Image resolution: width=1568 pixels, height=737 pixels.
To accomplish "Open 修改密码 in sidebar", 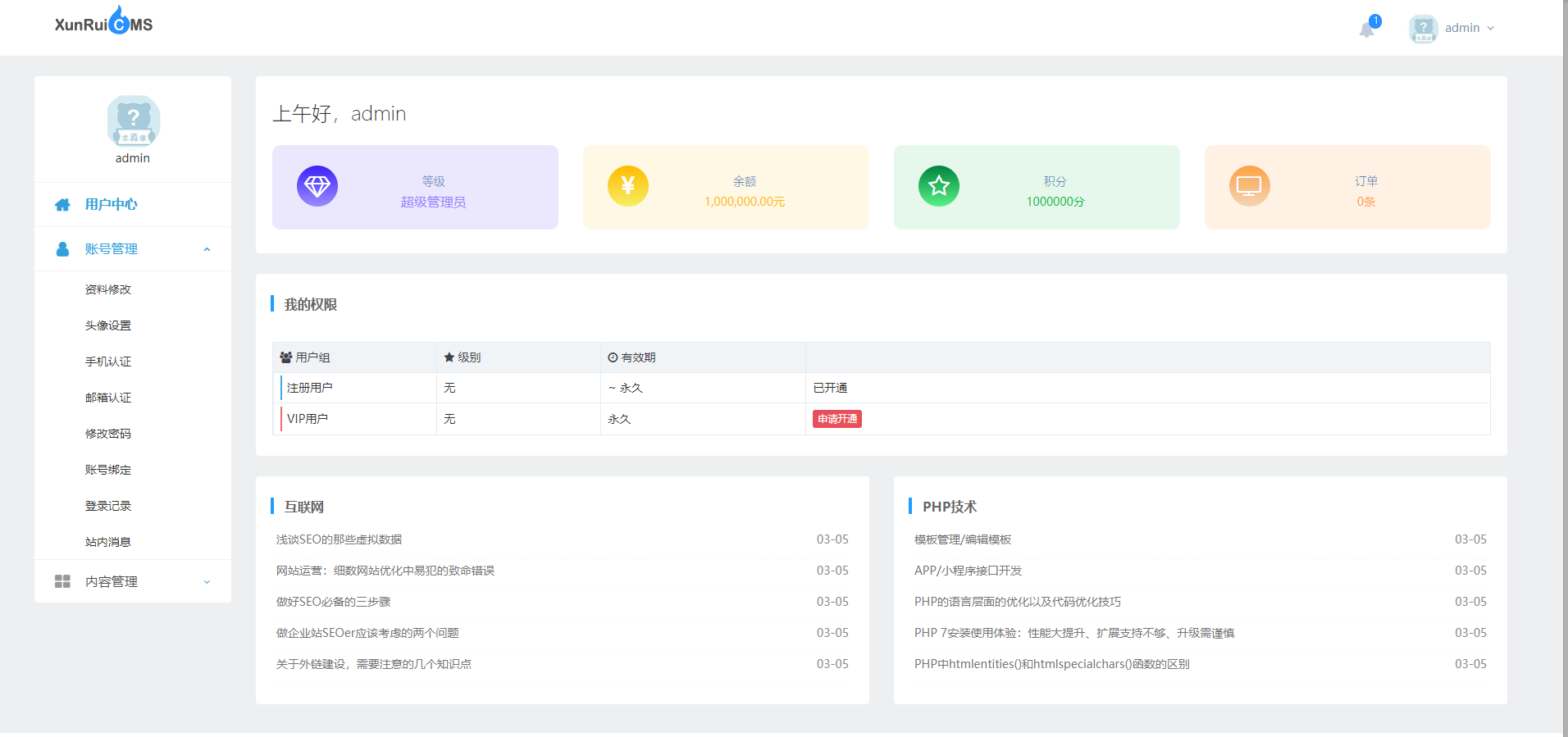I will 108,434.
